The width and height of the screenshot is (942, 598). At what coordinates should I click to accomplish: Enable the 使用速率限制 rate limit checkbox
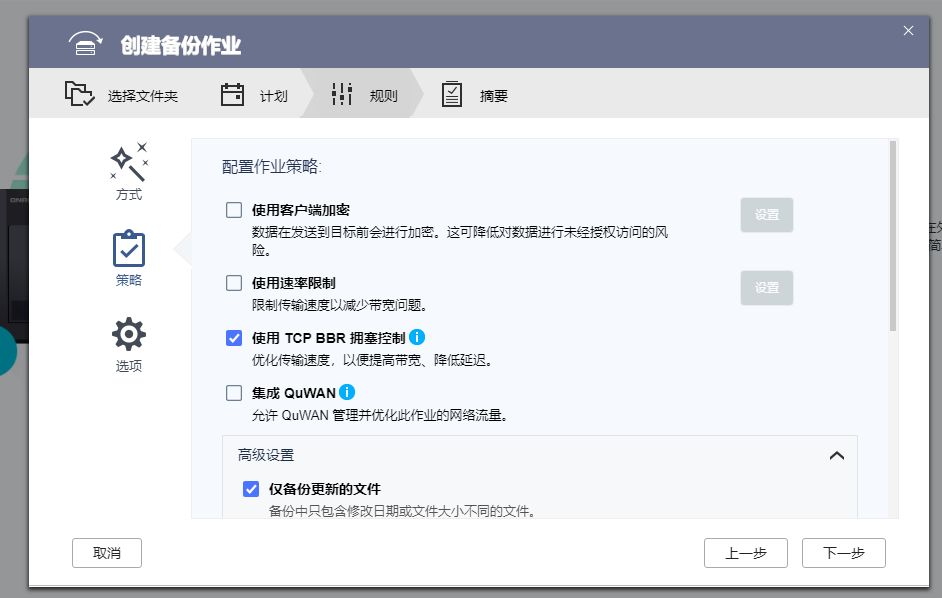234,283
